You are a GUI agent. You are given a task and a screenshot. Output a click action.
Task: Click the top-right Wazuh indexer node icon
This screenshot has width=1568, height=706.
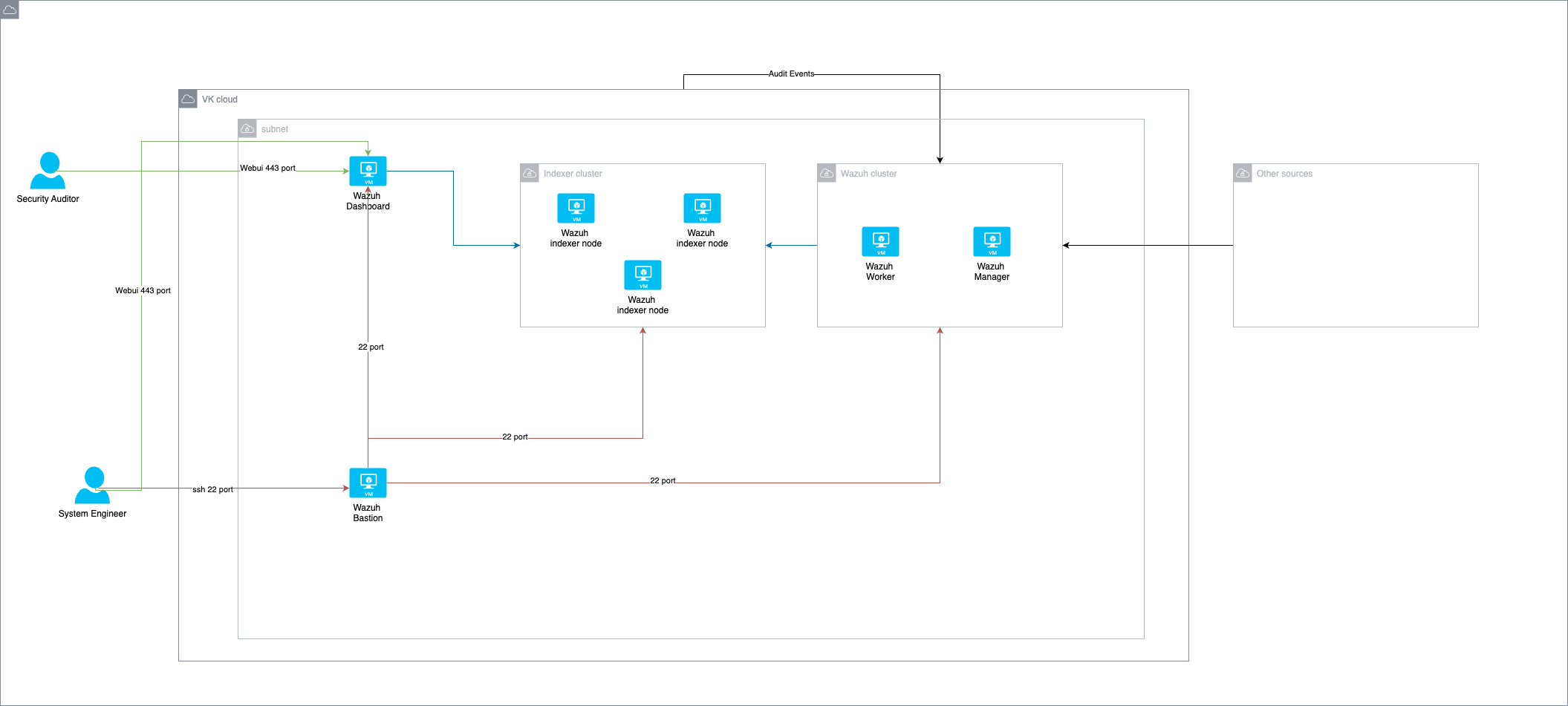702,208
